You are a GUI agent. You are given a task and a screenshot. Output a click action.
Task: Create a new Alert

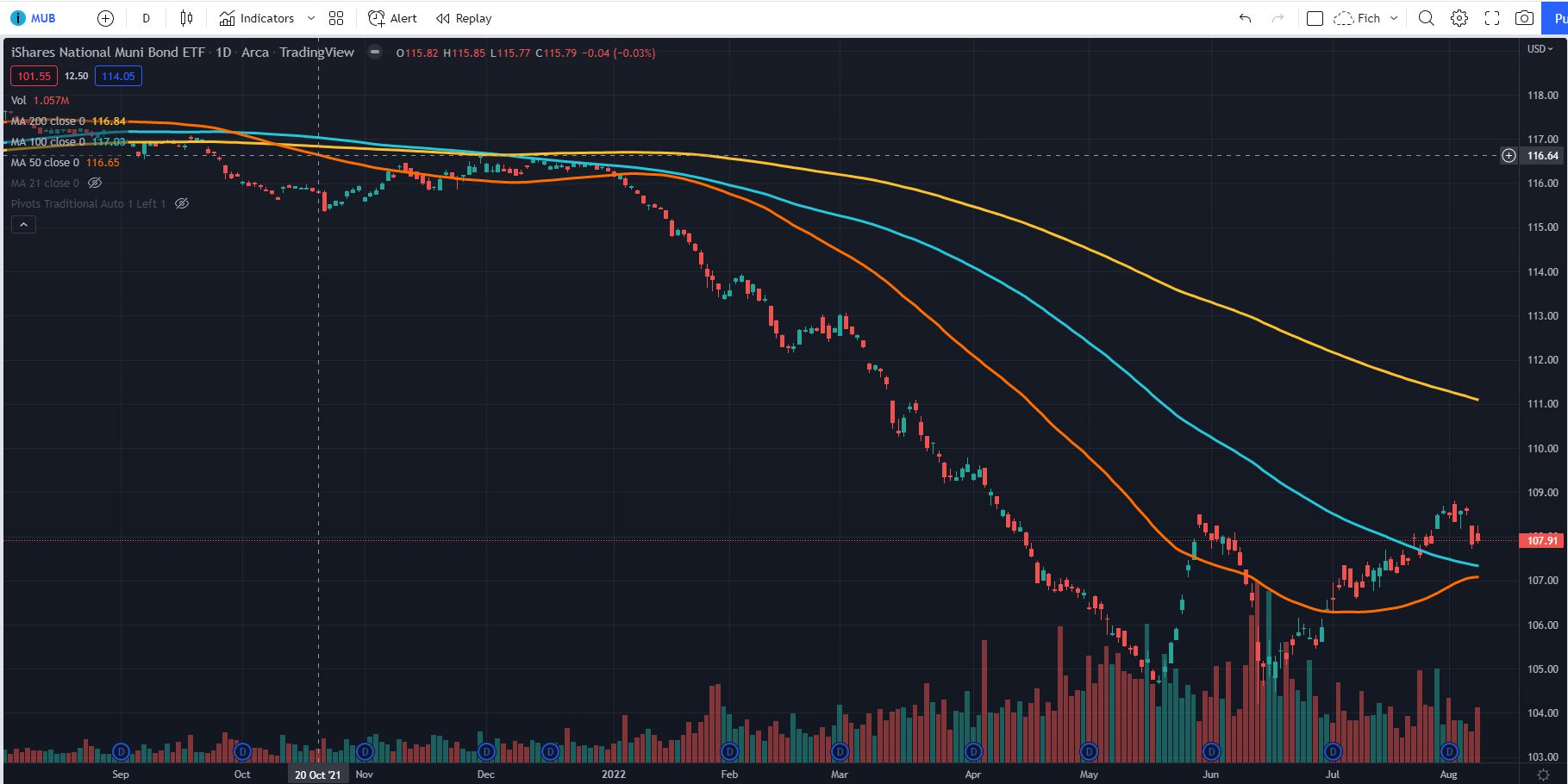coord(392,18)
